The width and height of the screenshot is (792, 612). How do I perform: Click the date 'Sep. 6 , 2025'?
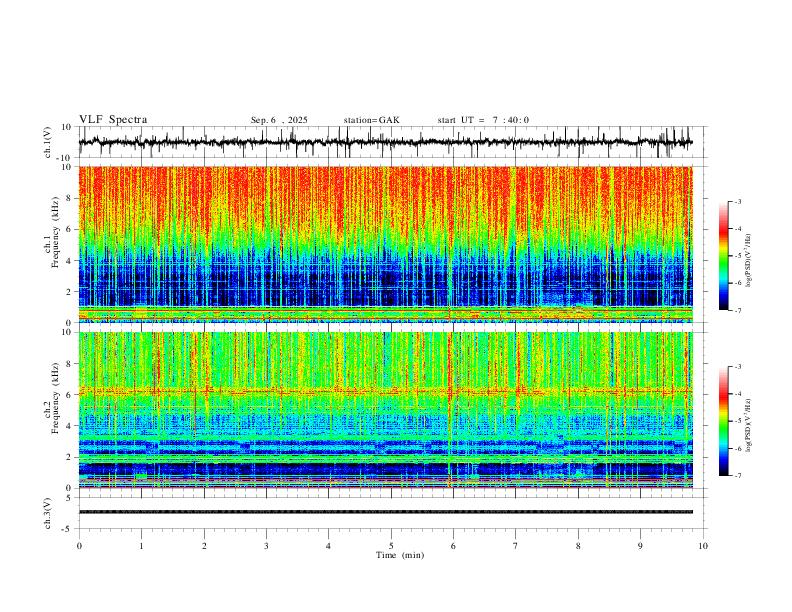click(279, 120)
